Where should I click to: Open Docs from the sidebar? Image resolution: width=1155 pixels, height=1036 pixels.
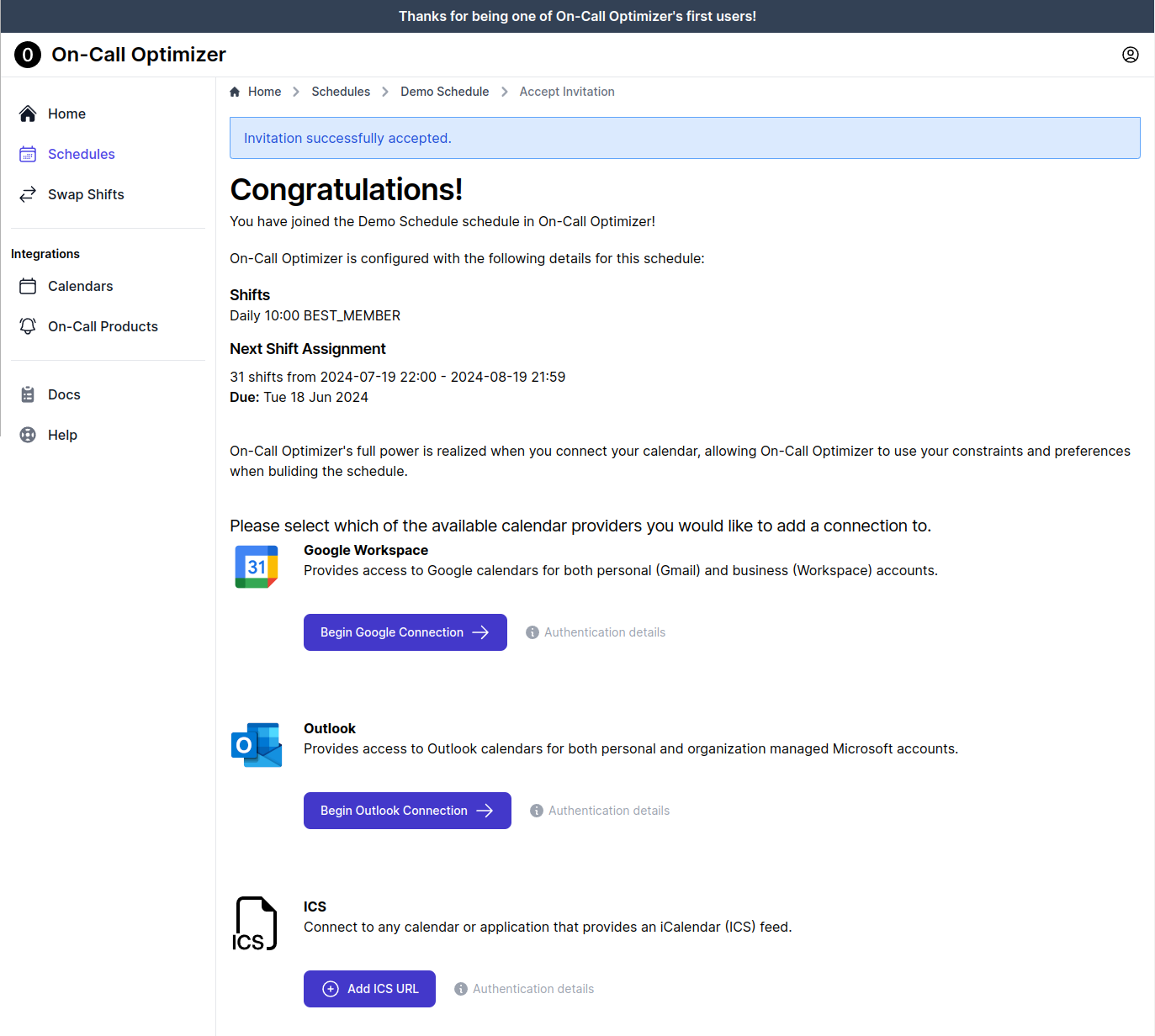coord(64,394)
